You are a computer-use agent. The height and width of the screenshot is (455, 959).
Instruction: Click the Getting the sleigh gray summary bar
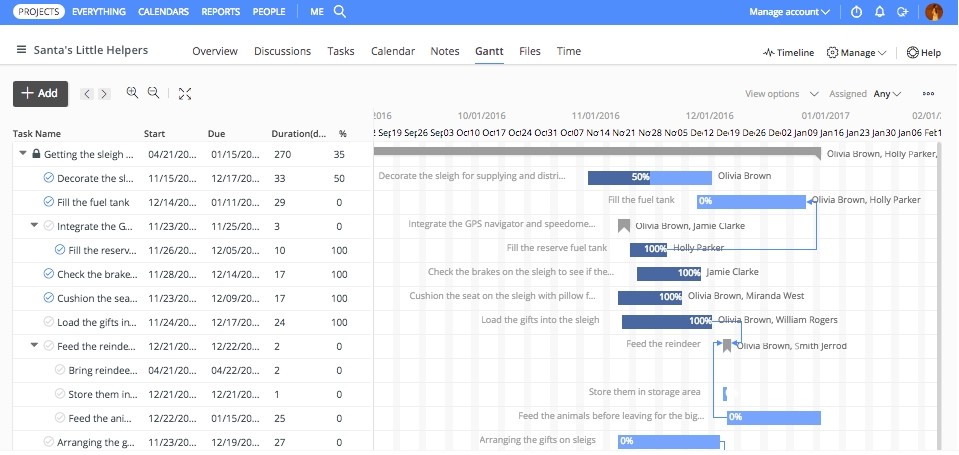(x=596, y=151)
